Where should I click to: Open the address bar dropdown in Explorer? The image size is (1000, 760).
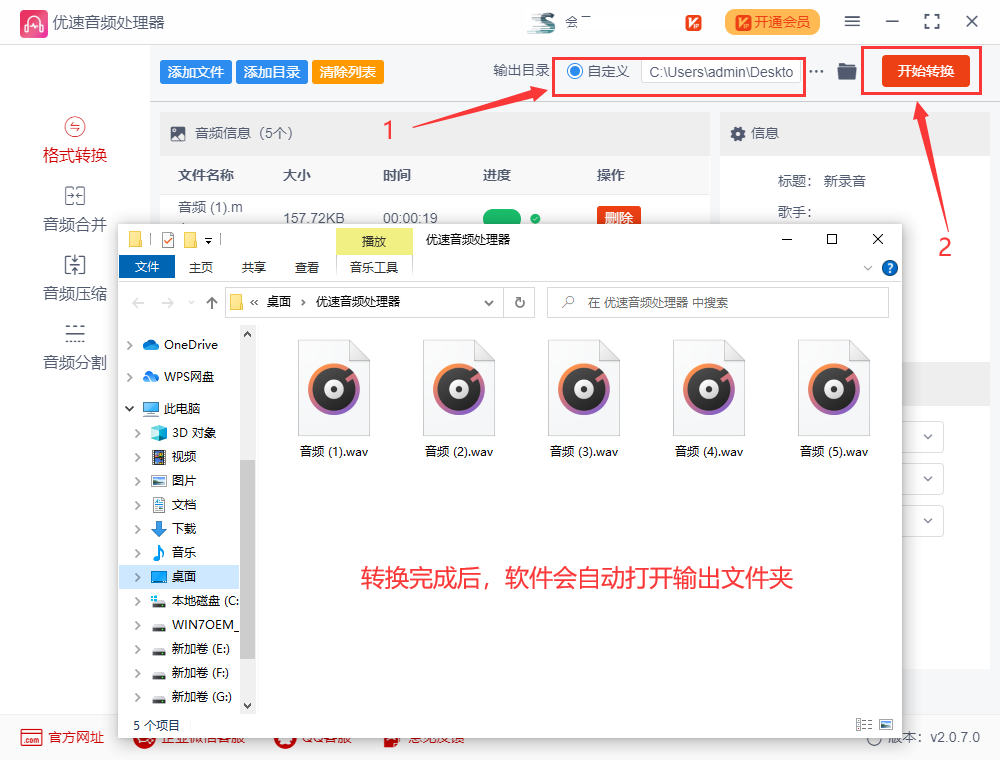pos(489,302)
